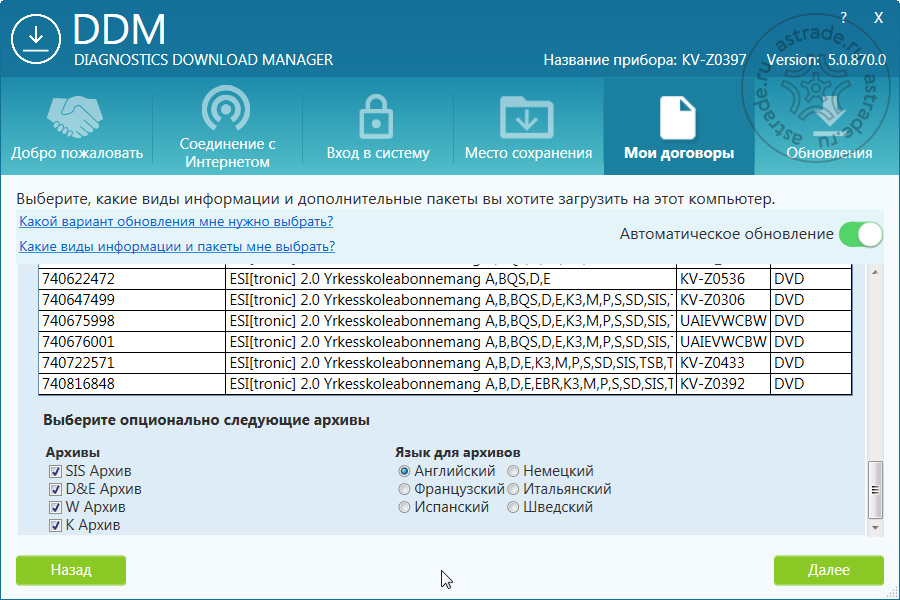Click the handshake welcome icon
900x600 pixels.
pyautogui.click(x=75, y=117)
